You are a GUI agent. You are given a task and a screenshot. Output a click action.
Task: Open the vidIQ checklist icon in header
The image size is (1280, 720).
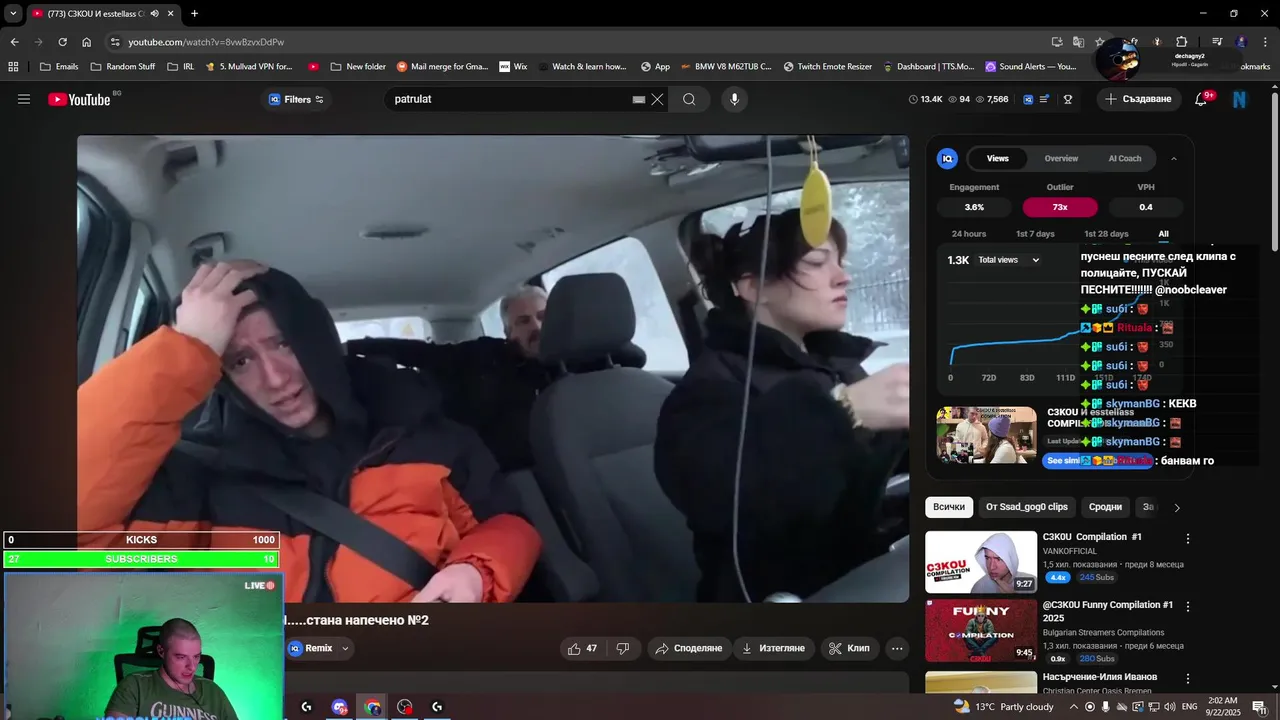click(1045, 99)
